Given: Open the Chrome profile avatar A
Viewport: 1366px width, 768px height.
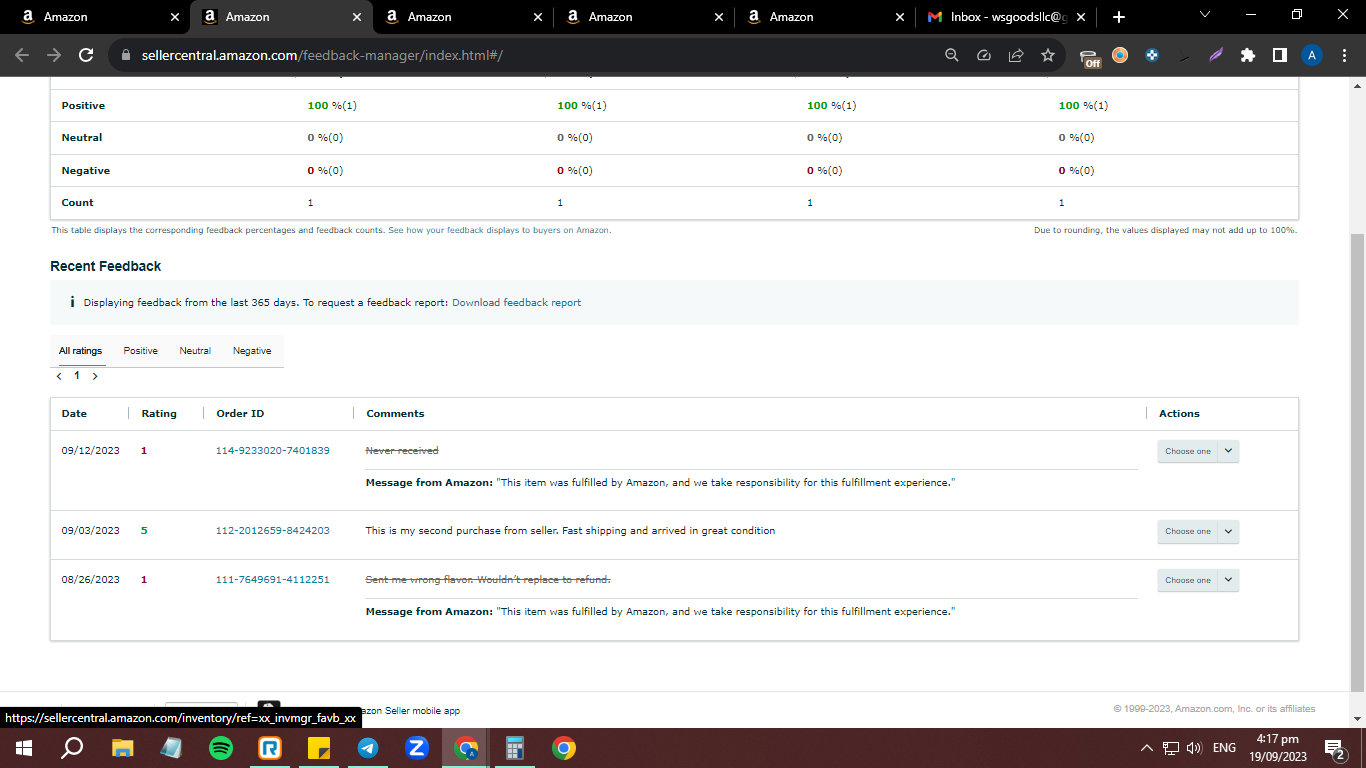Looking at the screenshot, I should click(x=1312, y=55).
